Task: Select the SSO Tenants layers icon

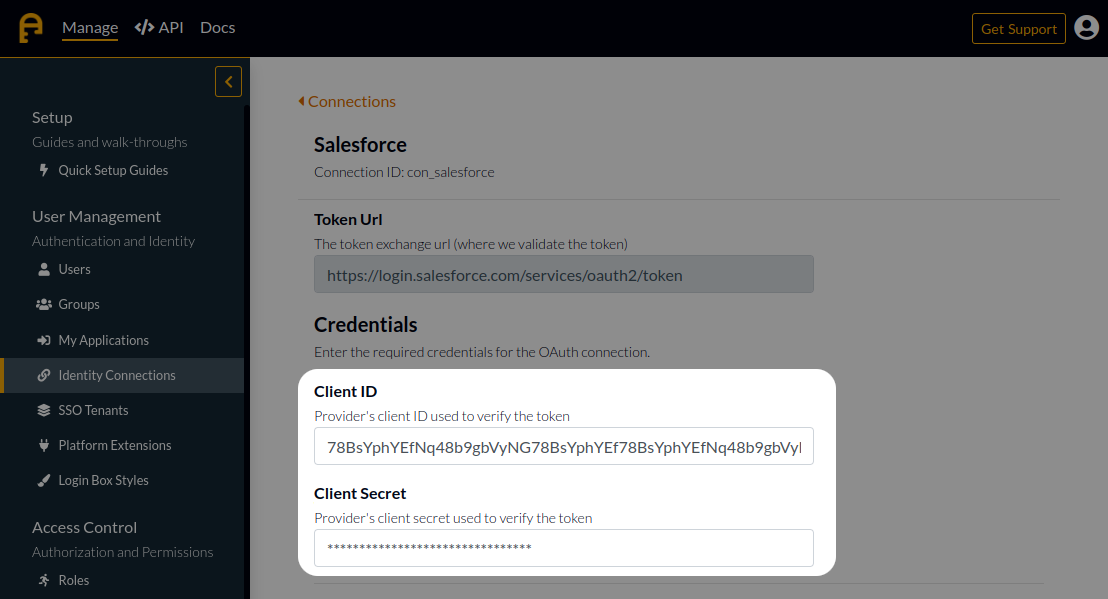Action: [x=44, y=410]
